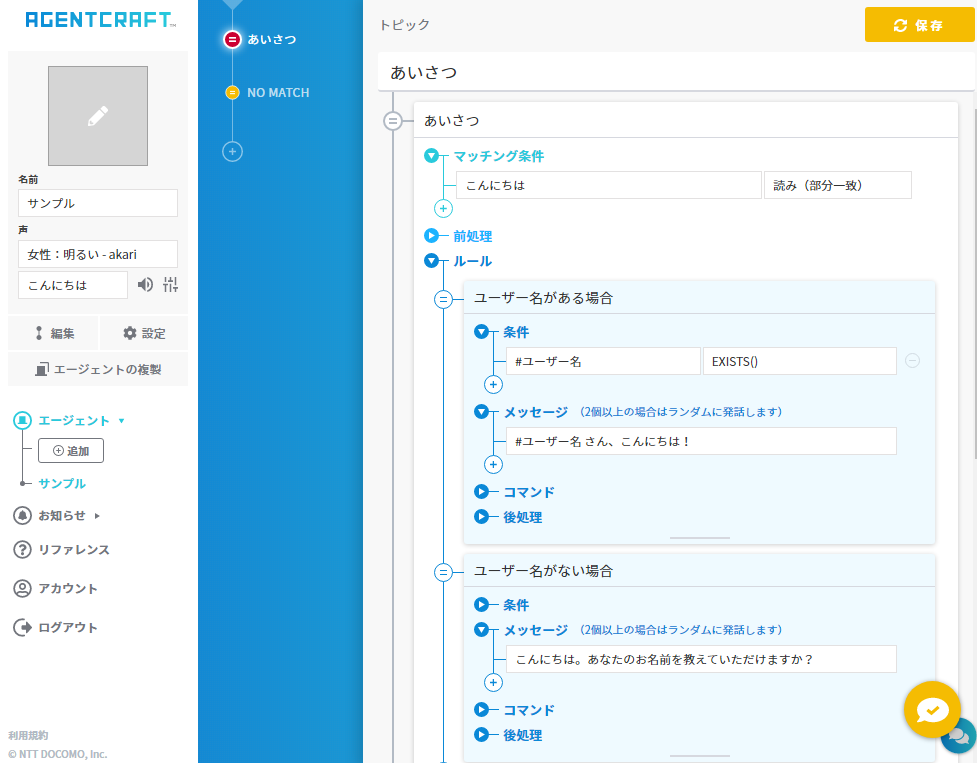The image size is (977, 763).
Task: Collapse the ルール section
Action: [x=432, y=261]
